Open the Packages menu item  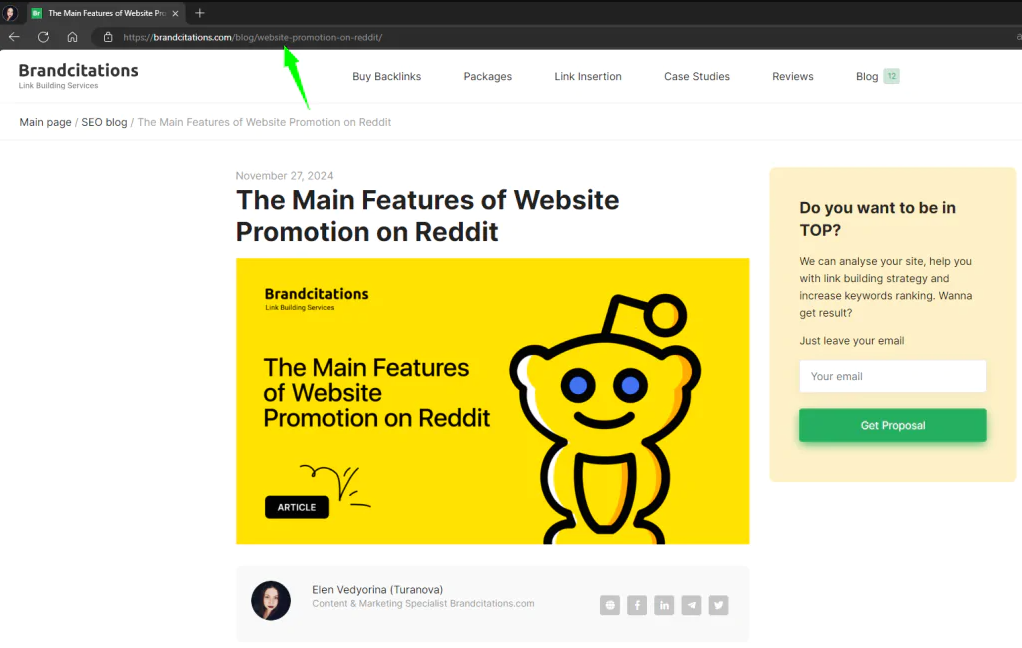pyautogui.click(x=488, y=76)
